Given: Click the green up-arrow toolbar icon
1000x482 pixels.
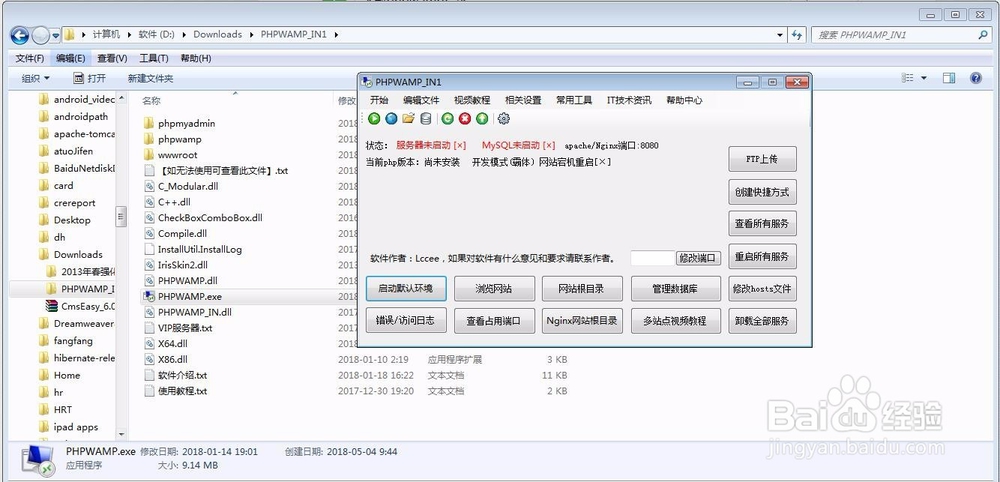Looking at the screenshot, I should coord(482,118).
